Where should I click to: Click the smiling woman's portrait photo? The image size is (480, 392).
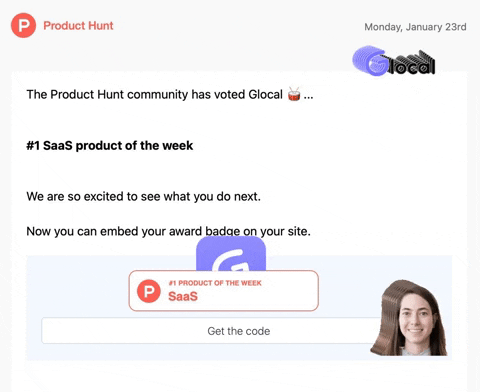click(x=409, y=318)
